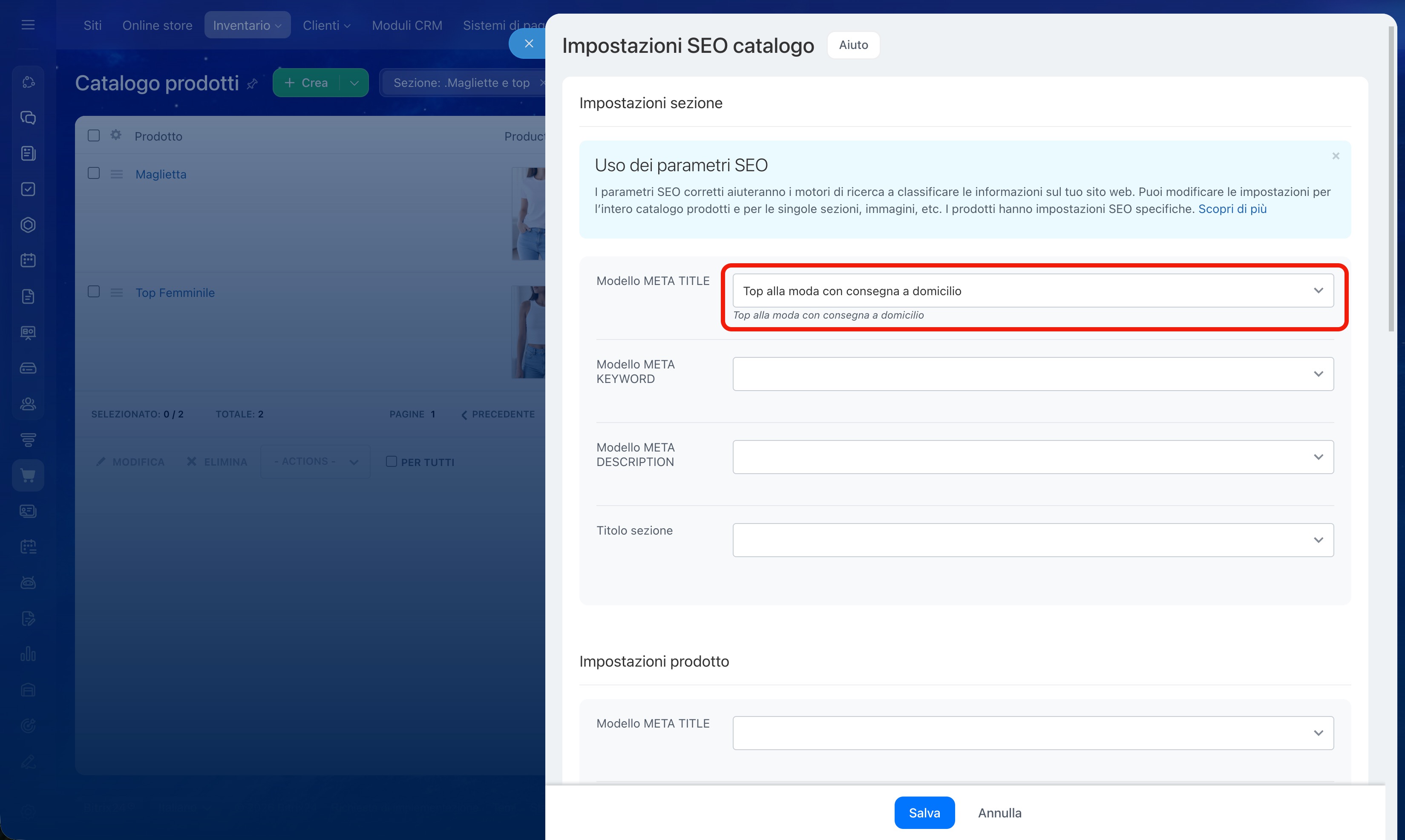This screenshot has width=1405, height=840.
Task: Follow the Scopri di più link
Action: pyautogui.click(x=1232, y=209)
